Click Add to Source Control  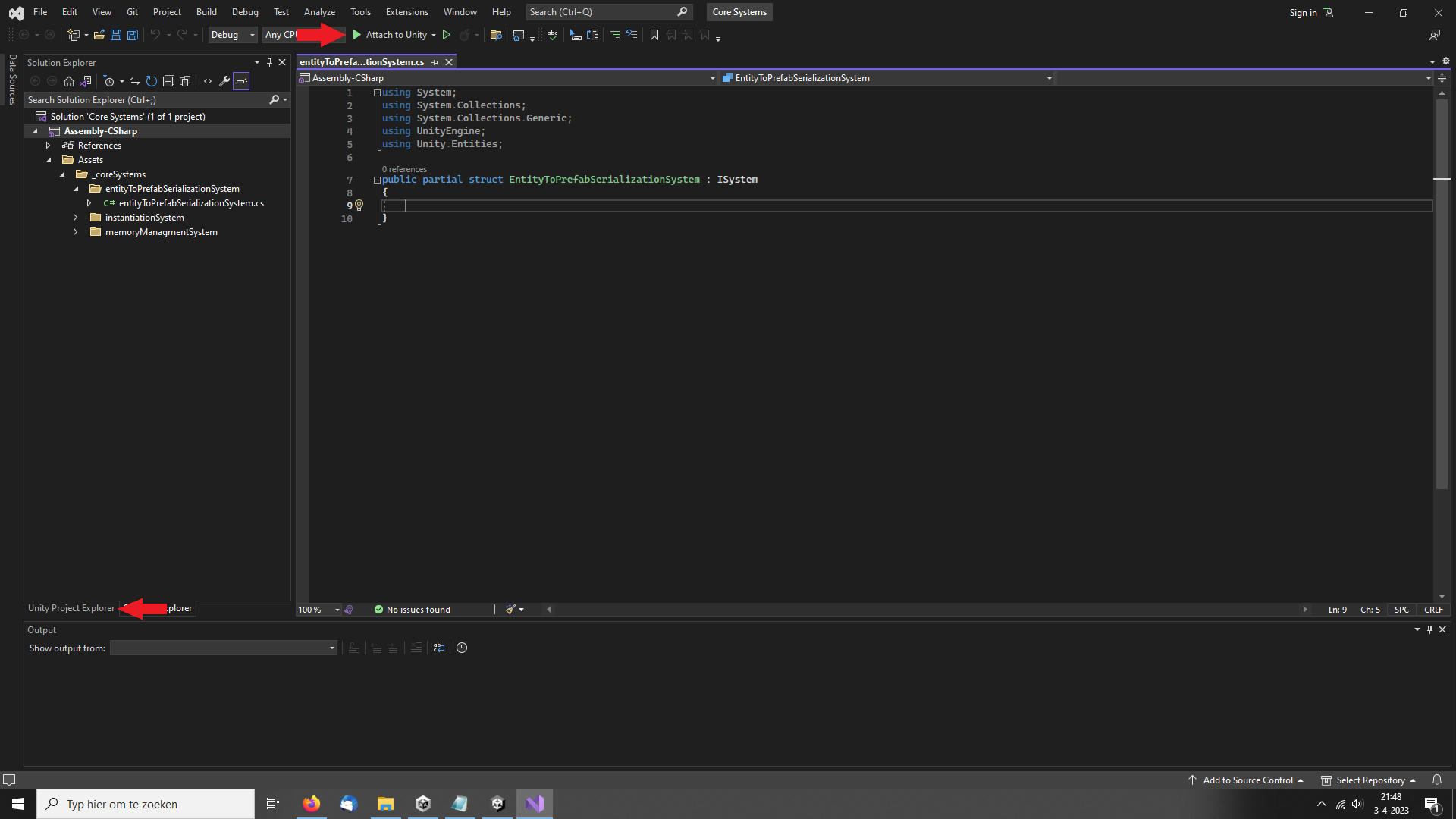point(1247,780)
